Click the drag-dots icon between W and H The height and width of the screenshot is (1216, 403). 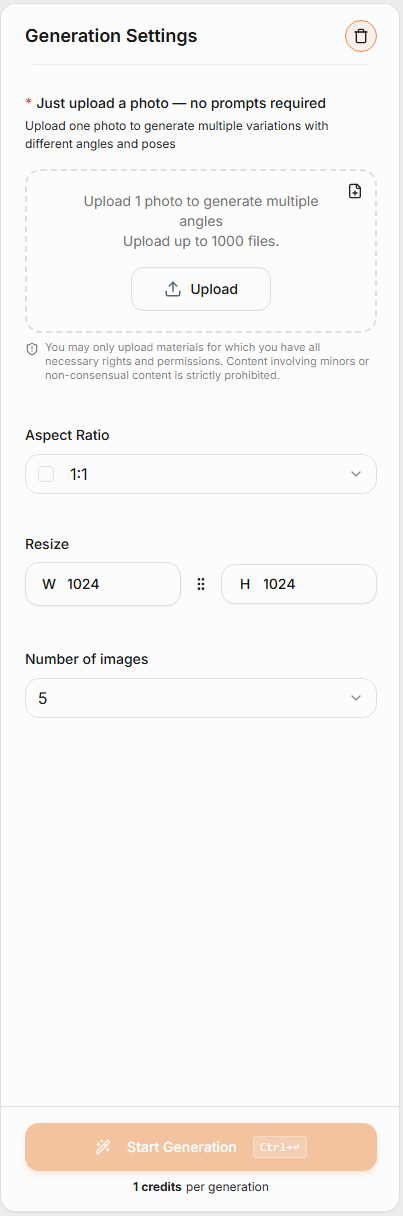pyautogui.click(x=201, y=584)
